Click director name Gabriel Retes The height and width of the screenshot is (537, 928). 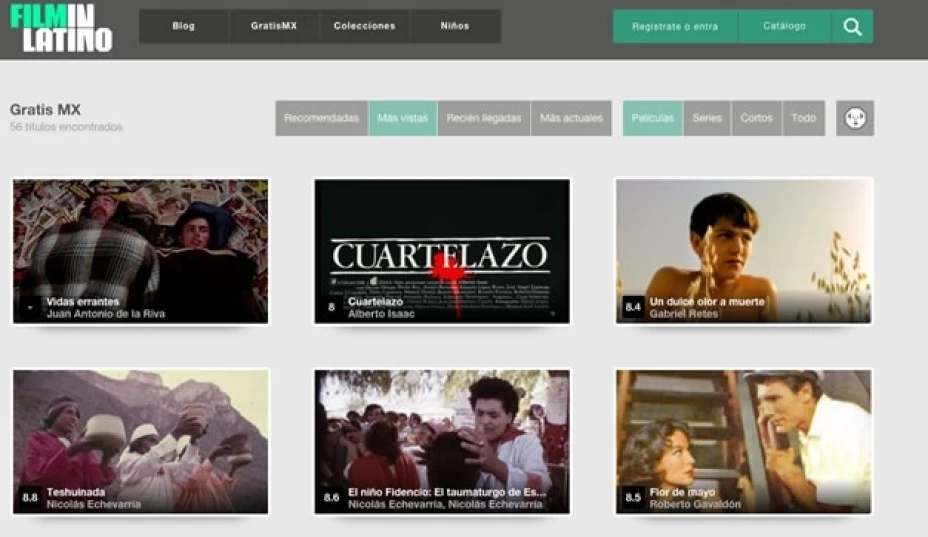(684, 314)
